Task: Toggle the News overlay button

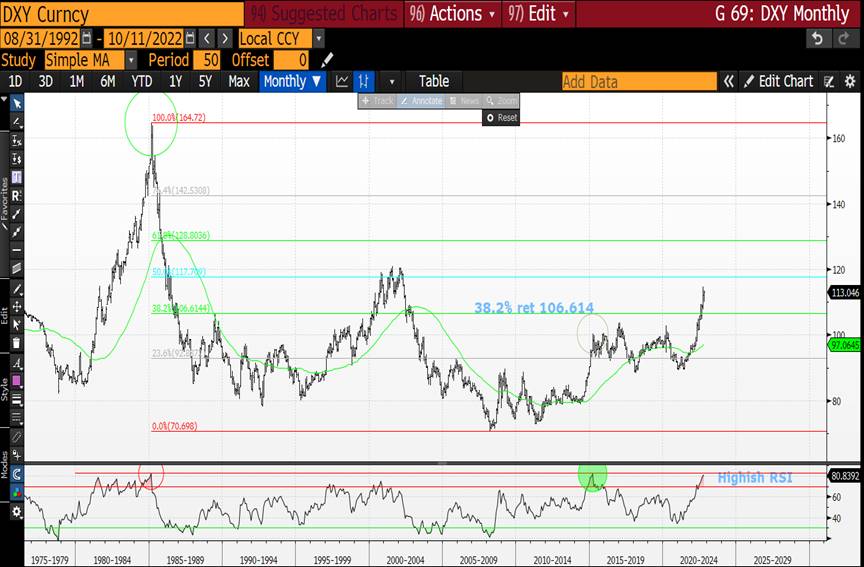Action: click(464, 101)
